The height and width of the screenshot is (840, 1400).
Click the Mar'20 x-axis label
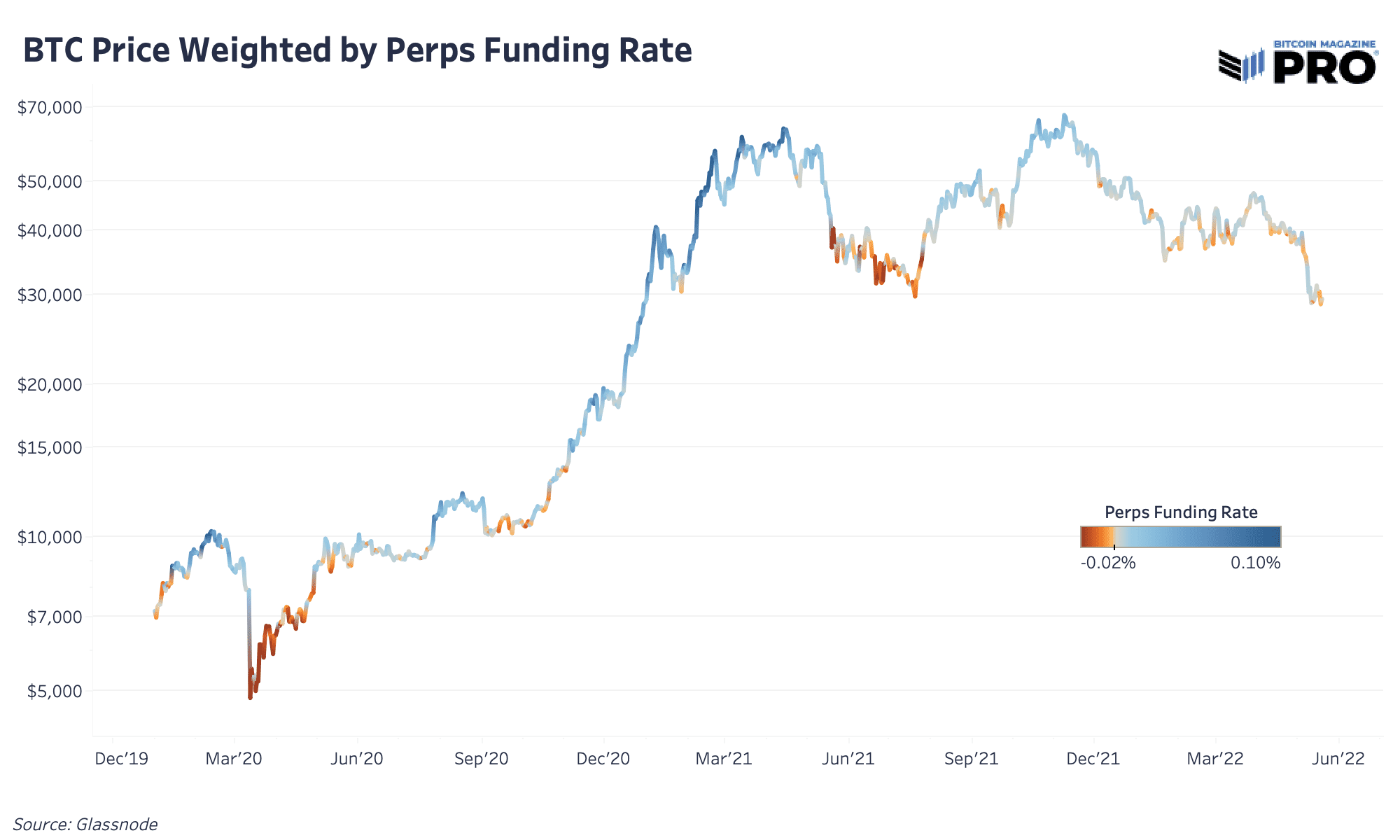pos(234,759)
